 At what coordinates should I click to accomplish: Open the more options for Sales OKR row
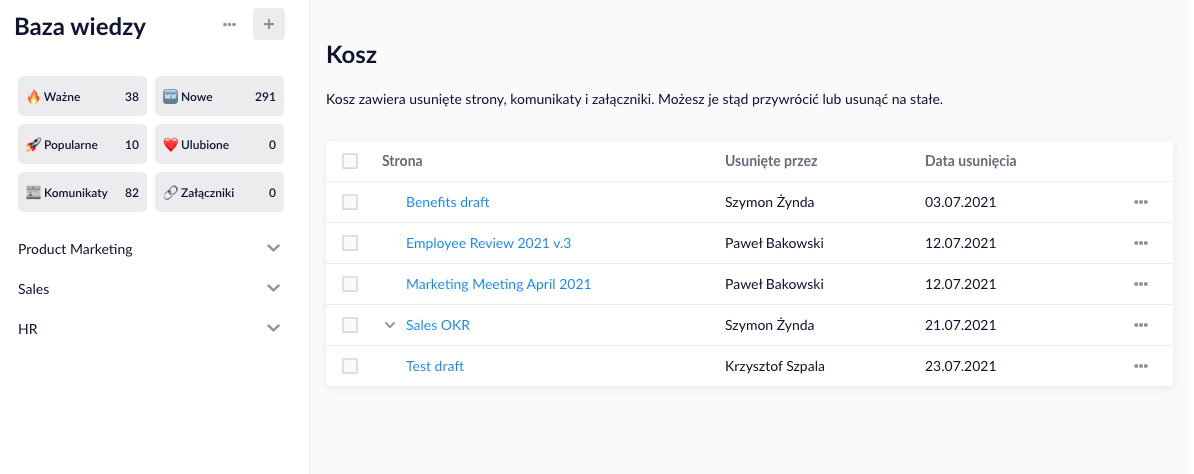[1140, 325]
